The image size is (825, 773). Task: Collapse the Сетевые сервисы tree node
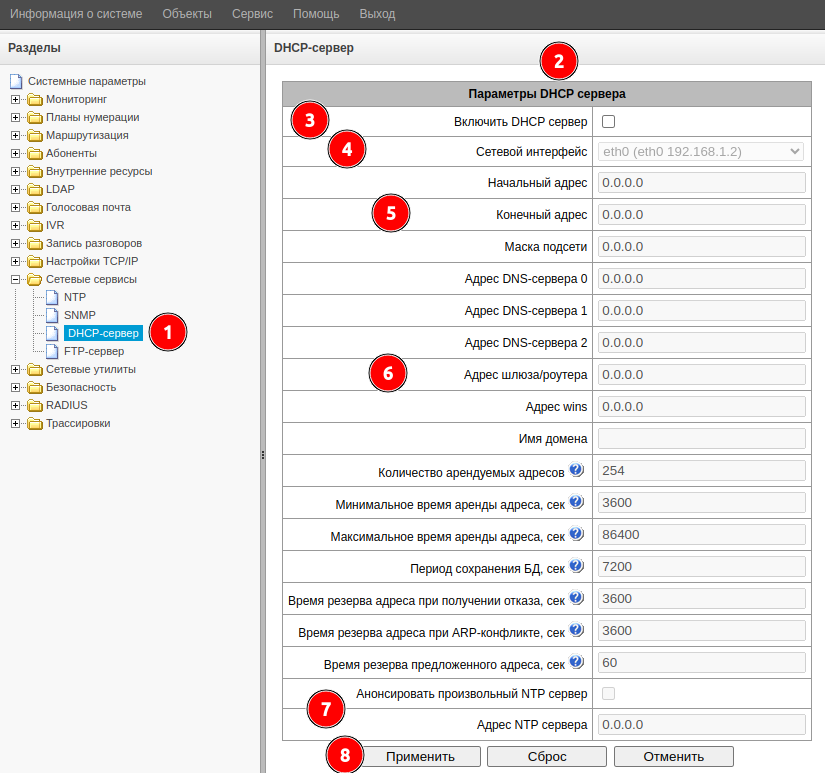[x=16, y=280]
